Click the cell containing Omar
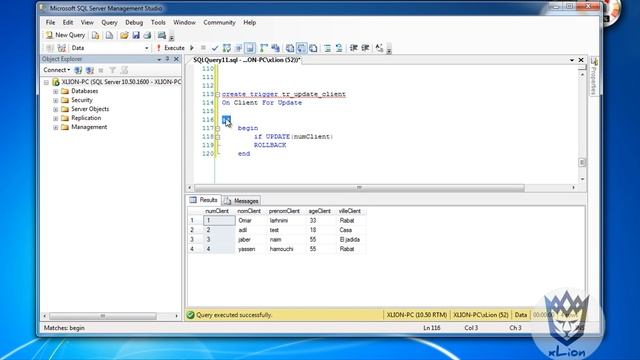The height and width of the screenshot is (360, 640). point(250,220)
